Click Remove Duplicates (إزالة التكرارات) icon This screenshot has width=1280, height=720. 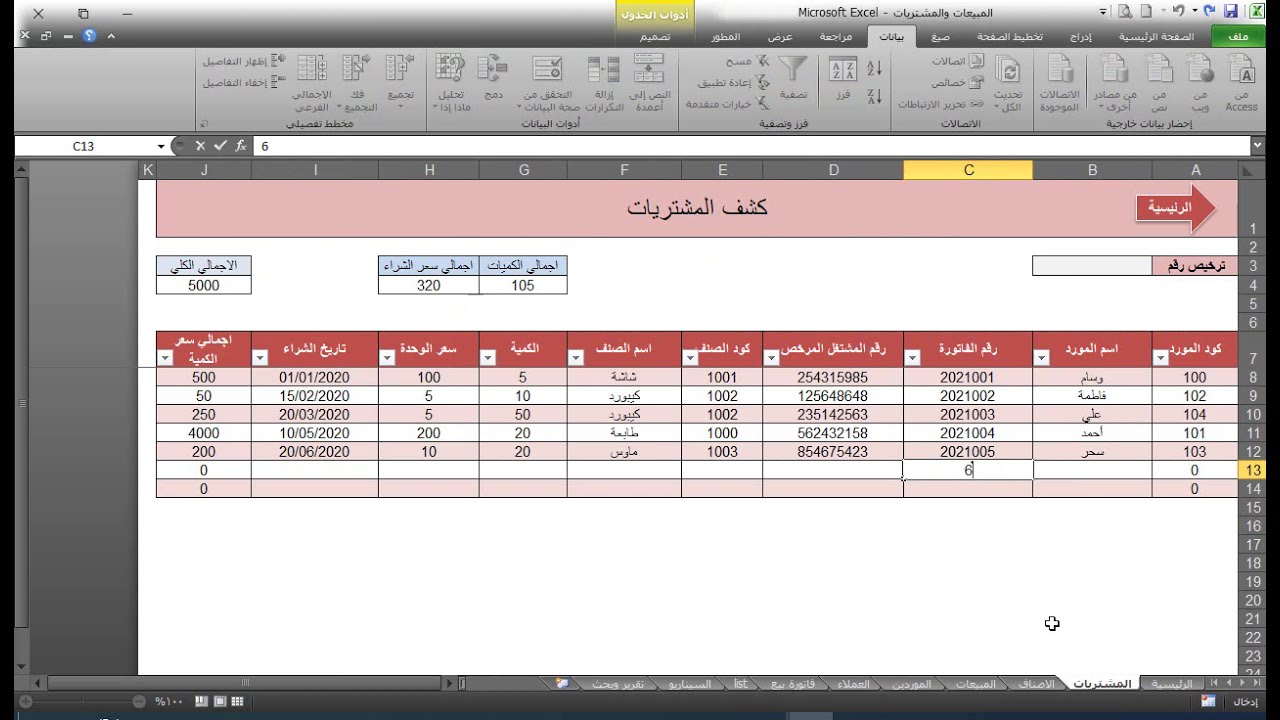click(603, 83)
